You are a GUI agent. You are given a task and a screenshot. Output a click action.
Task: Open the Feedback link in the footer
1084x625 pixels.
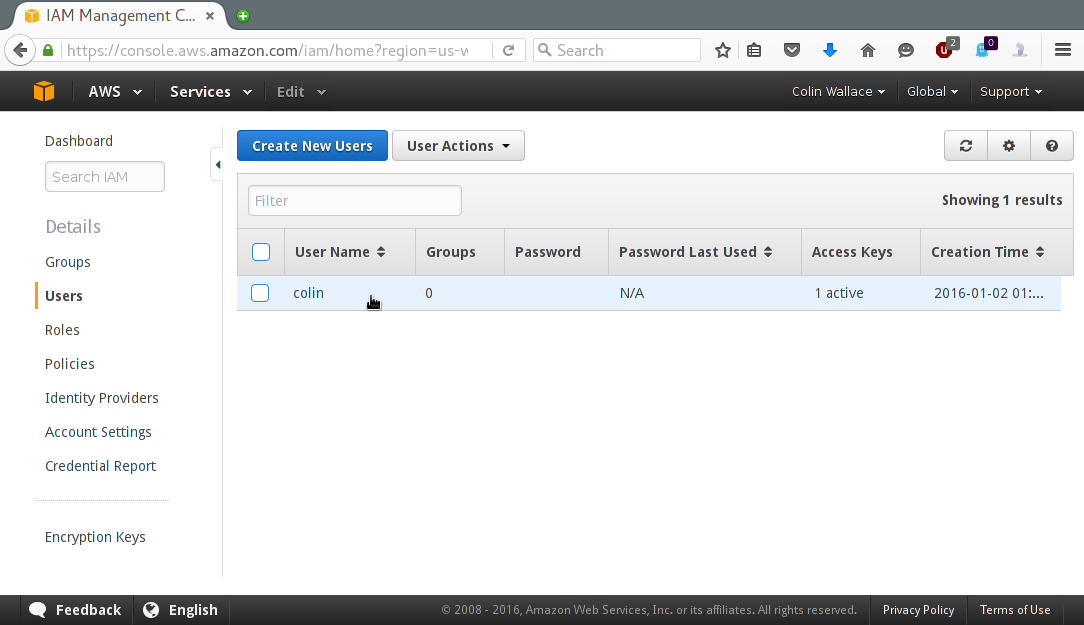[x=88, y=610]
